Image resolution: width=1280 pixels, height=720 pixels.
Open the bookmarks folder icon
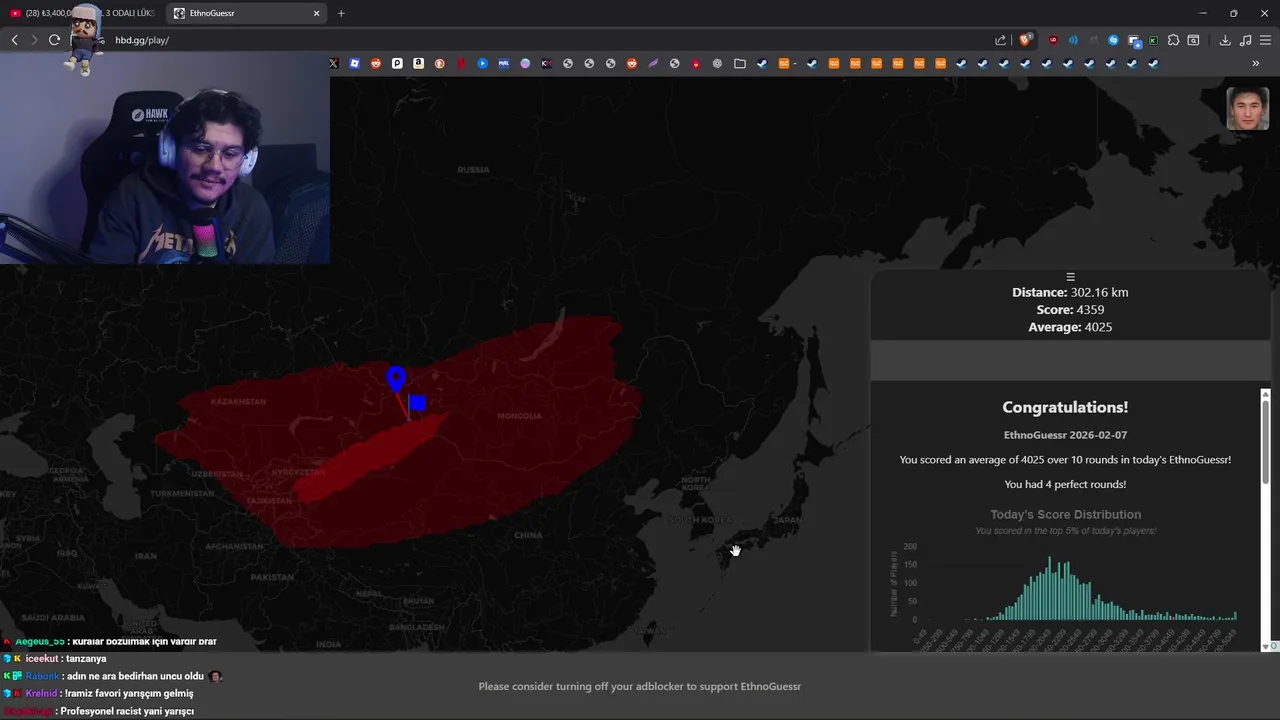tap(740, 63)
